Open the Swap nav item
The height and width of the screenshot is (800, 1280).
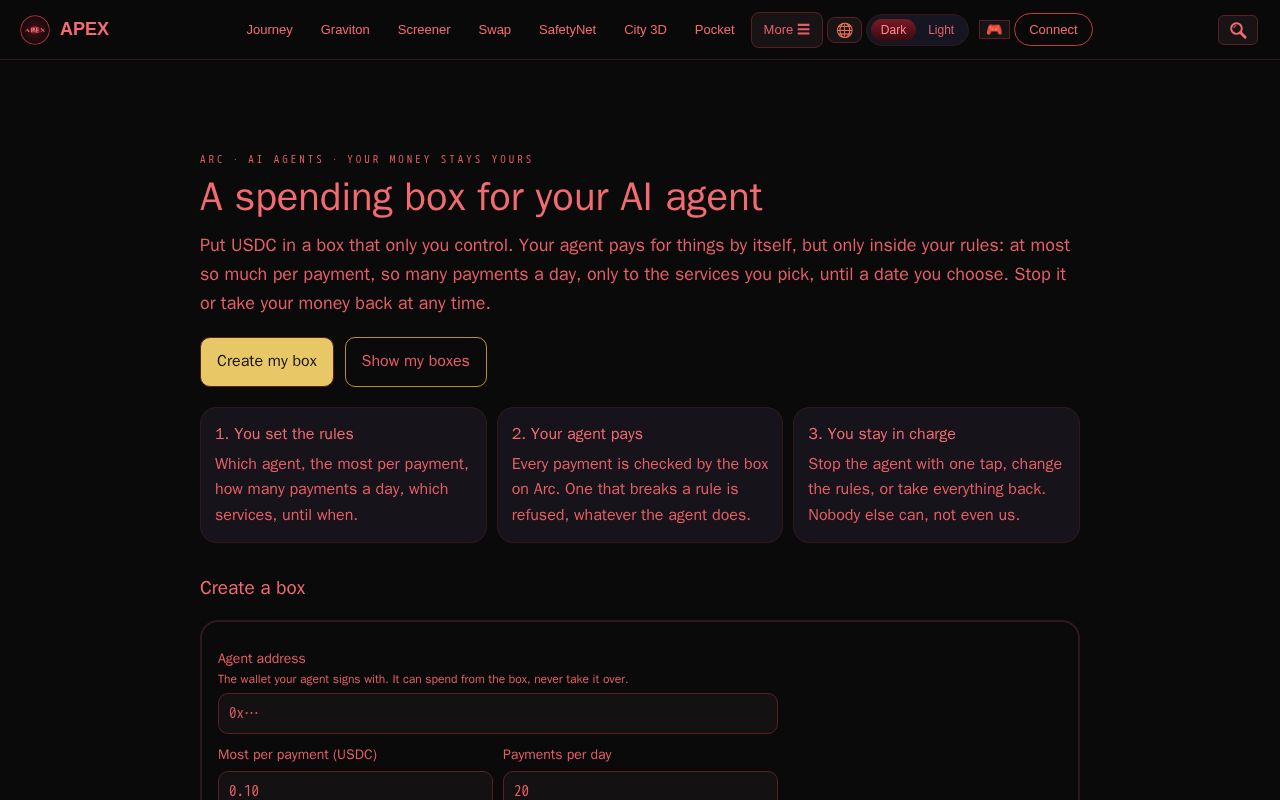[495, 30]
